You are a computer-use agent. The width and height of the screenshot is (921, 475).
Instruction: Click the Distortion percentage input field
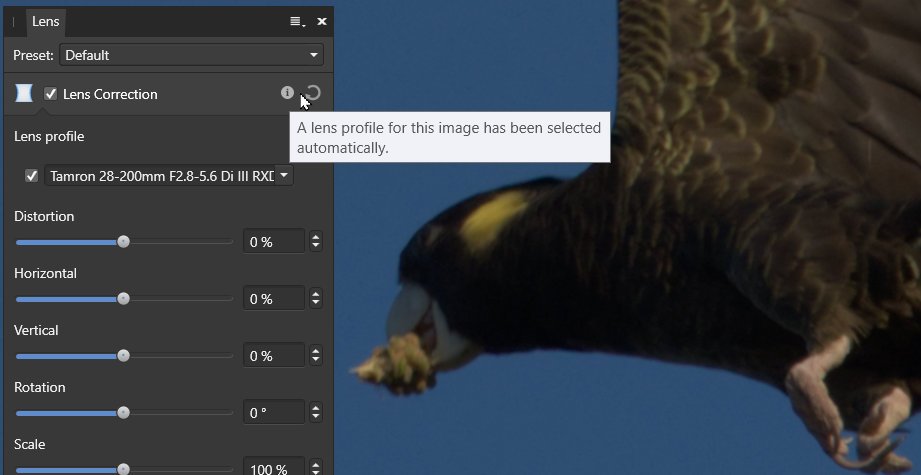click(274, 242)
